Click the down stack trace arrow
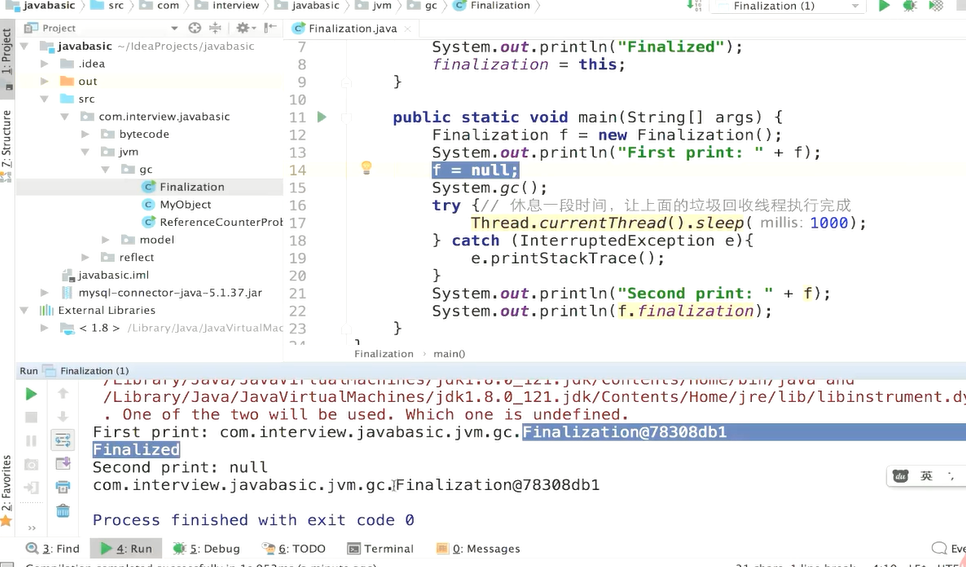Viewport: 966px width, 567px height. click(63, 417)
